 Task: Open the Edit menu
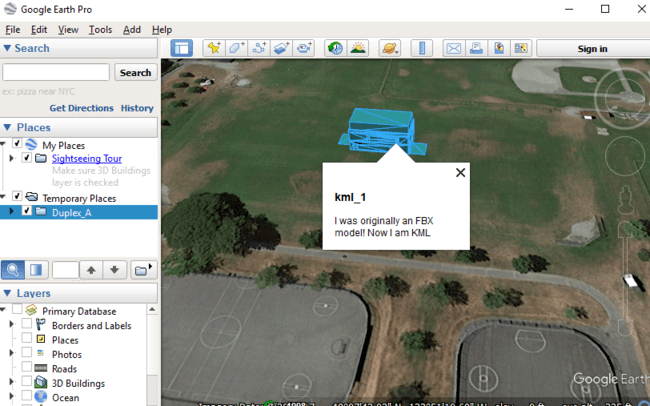click(39, 30)
